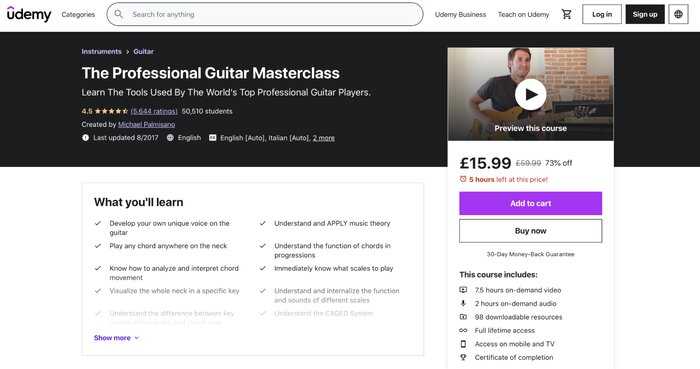Open Udemy Business in the header
This screenshot has width=700, height=369.
tap(460, 14)
